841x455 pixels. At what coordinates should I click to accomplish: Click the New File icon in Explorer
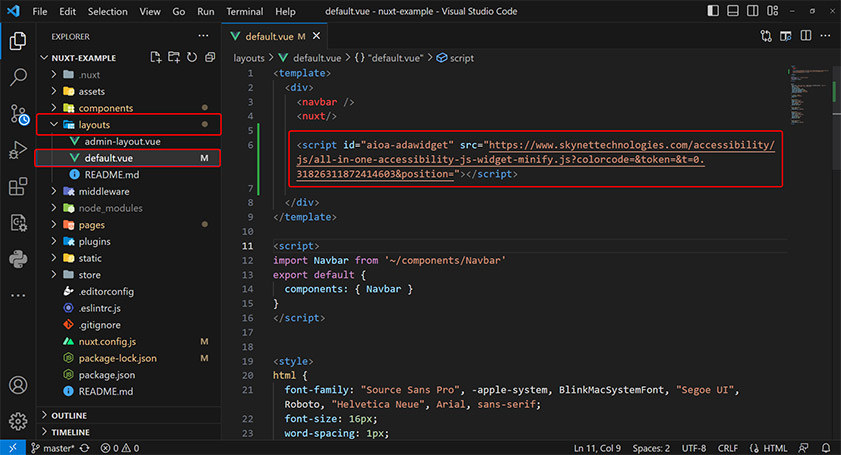pos(155,57)
